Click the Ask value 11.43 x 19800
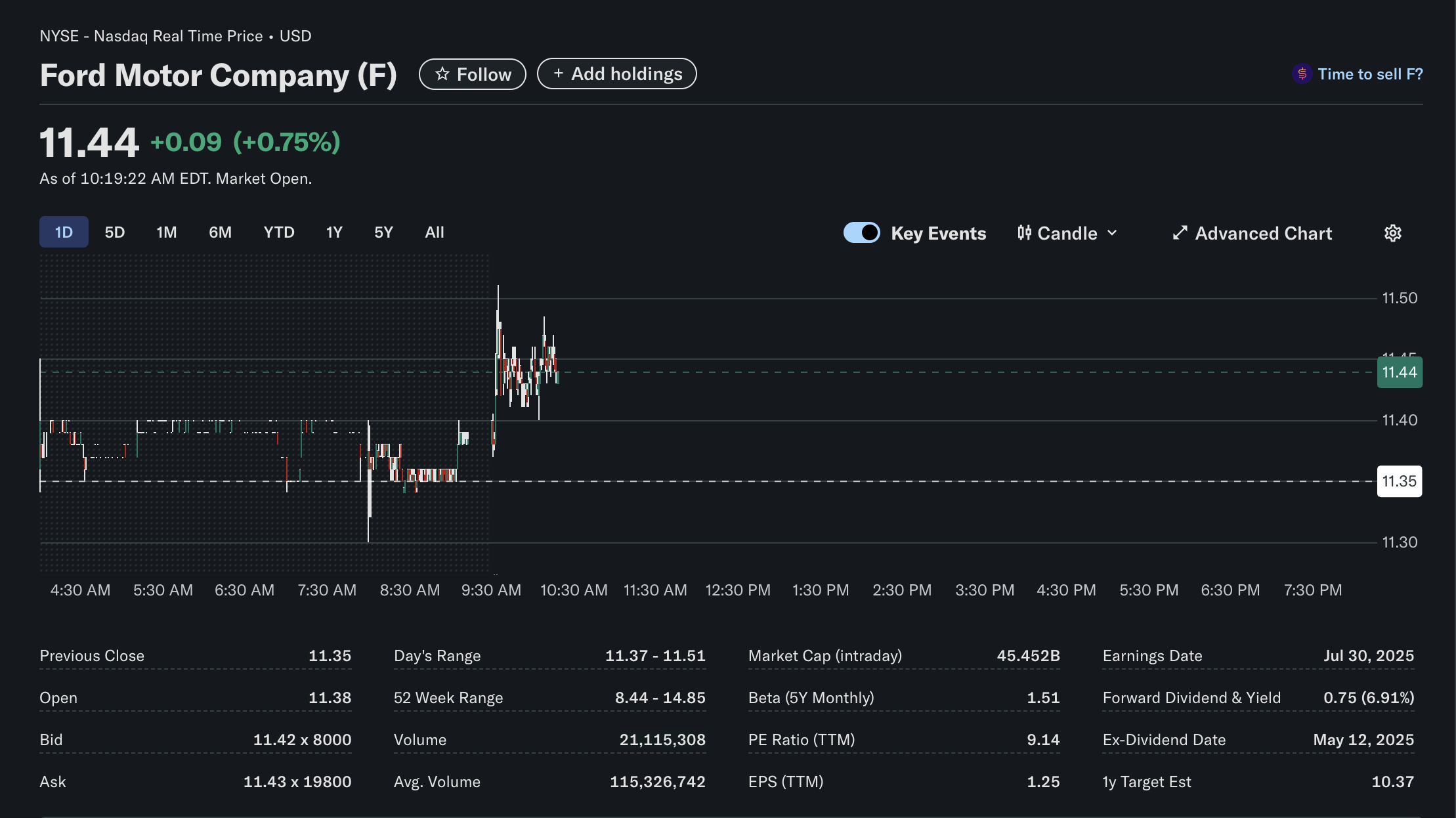Screen dimensions: 1456x818 (x=297, y=782)
